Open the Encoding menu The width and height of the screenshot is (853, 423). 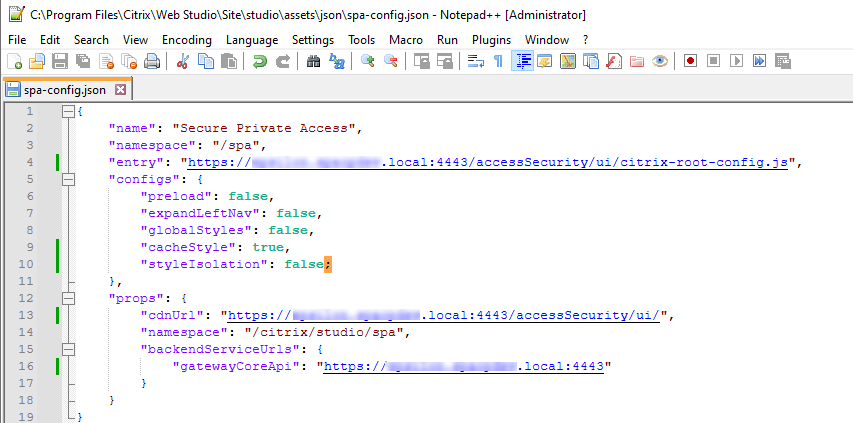coord(186,39)
